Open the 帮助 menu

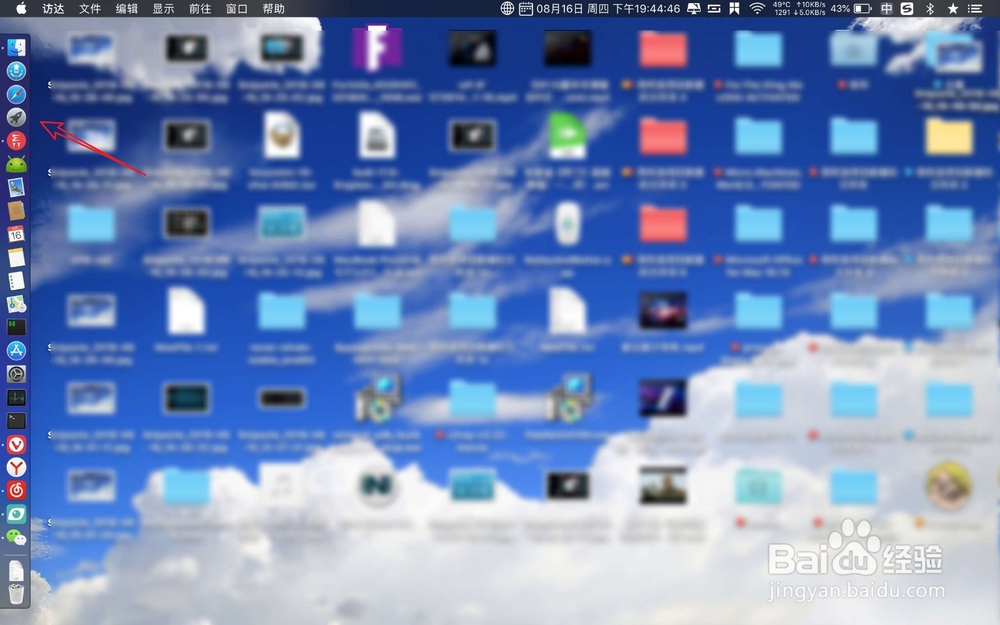click(274, 8)
